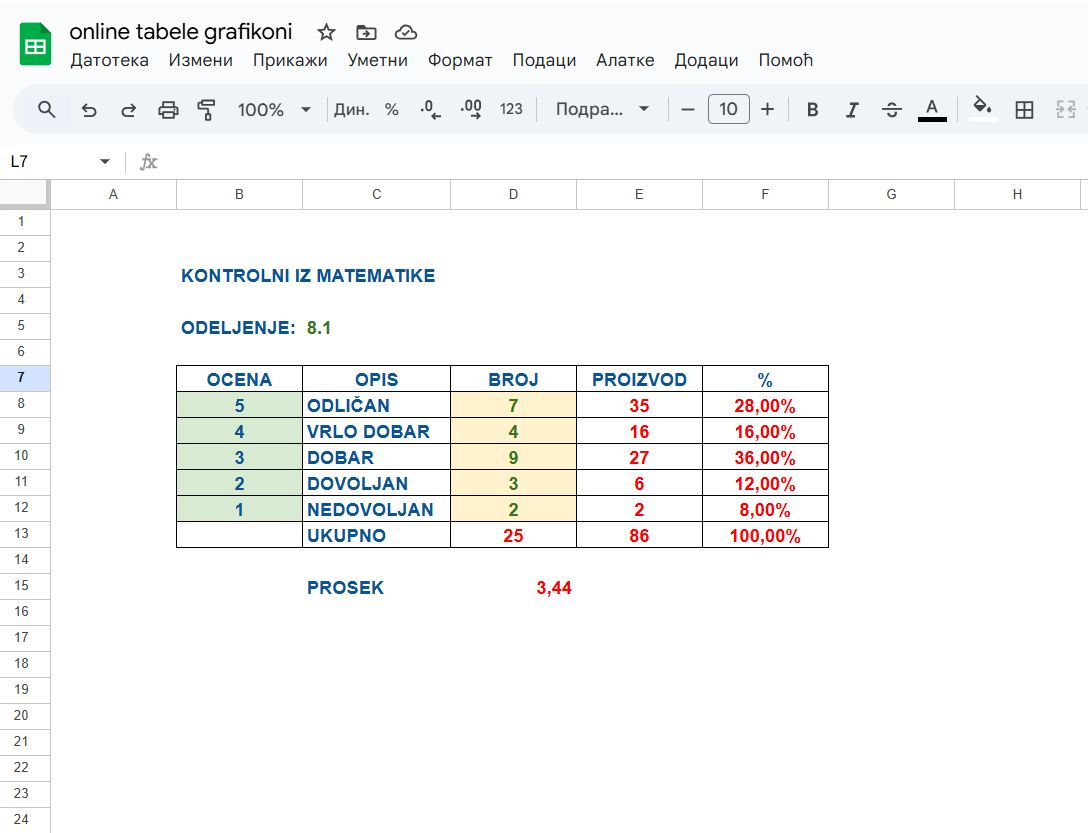This screenshot has width=1088, height=833.
Task: Print the spreadsheet using printer icon
Action: tap(168, 109)
